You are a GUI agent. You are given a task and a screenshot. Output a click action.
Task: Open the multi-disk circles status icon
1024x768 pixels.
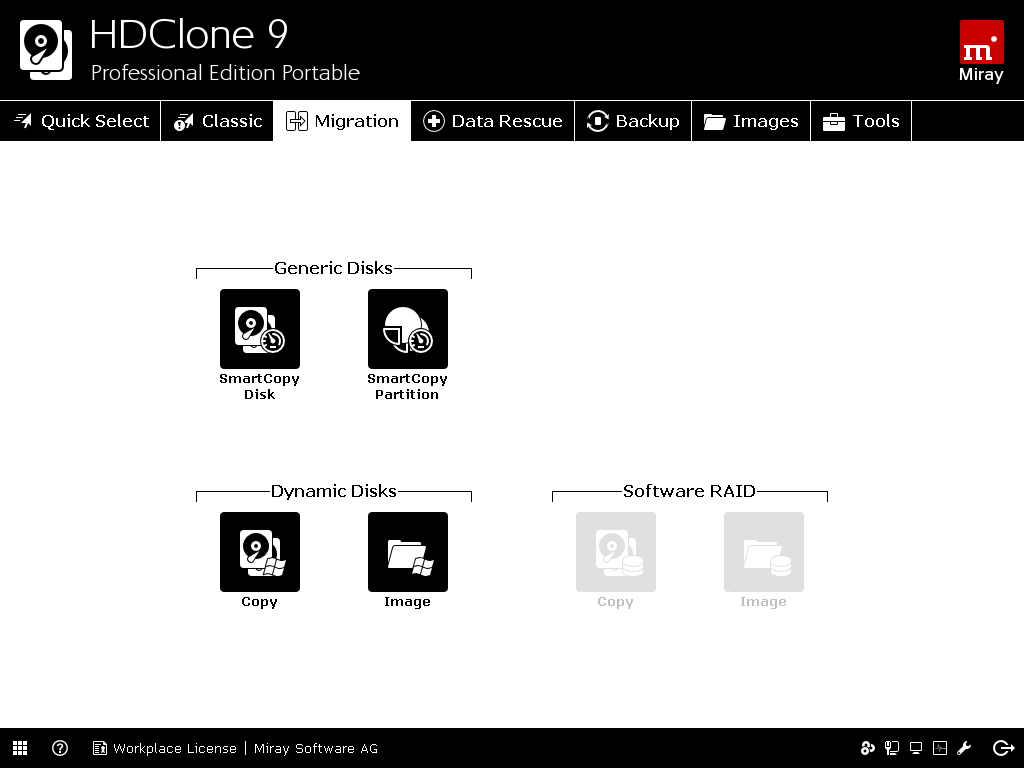click(x=867, y=748)
